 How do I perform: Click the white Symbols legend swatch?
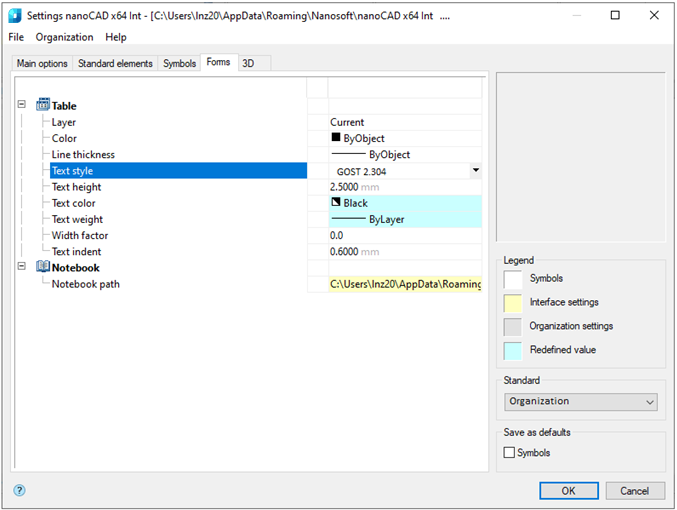(513, 279)
